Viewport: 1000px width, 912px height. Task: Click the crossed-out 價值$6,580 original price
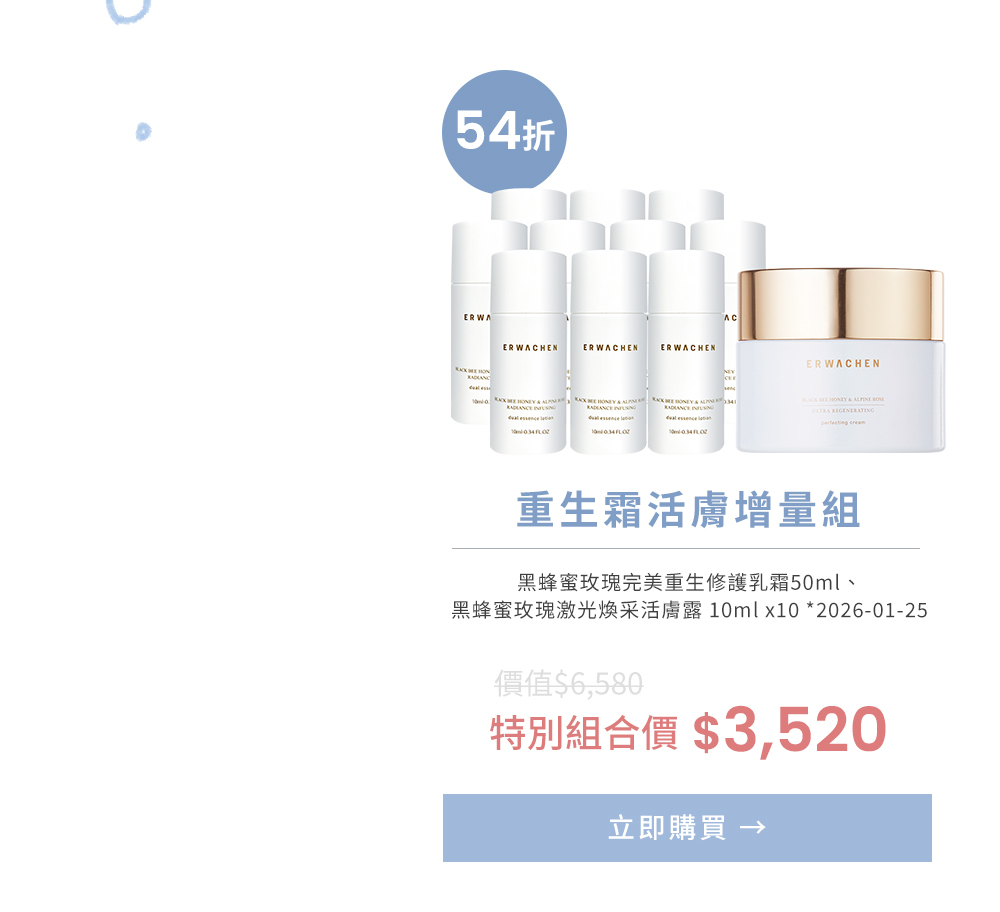[x=569, y=684]
